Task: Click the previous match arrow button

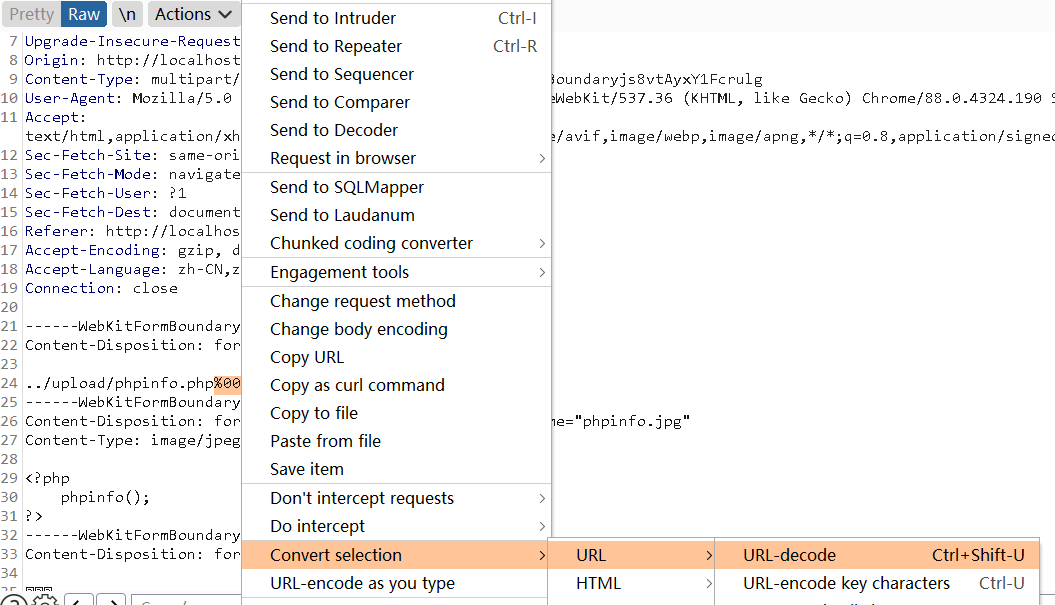Action: click(80, 601)
